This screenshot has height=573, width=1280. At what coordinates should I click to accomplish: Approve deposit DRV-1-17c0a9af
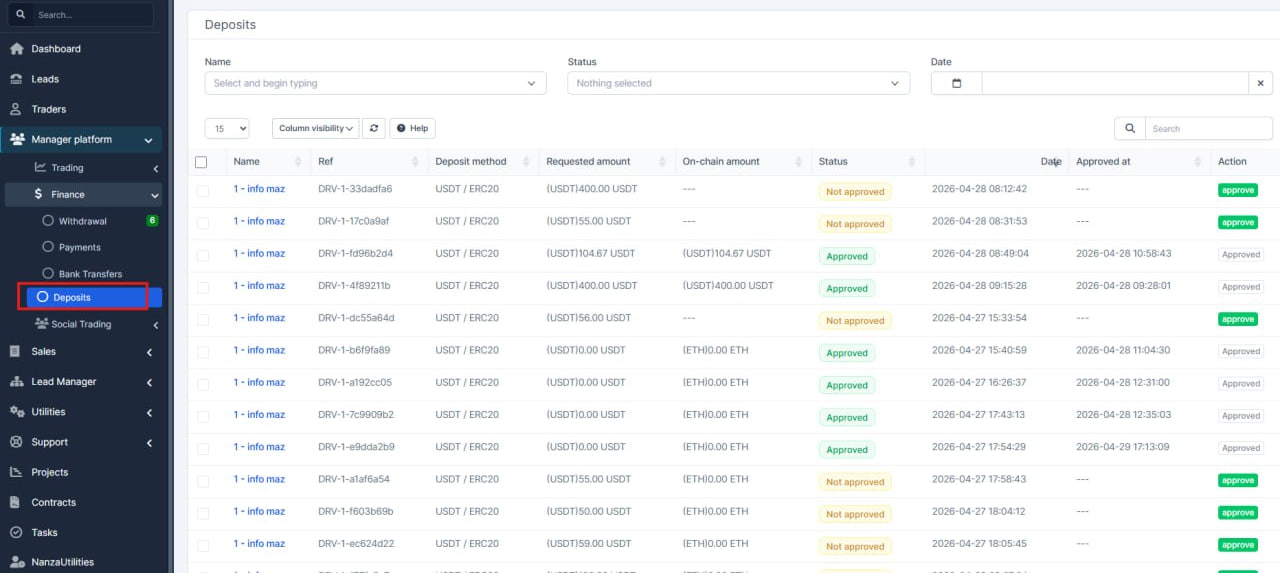coord(1237,222)
